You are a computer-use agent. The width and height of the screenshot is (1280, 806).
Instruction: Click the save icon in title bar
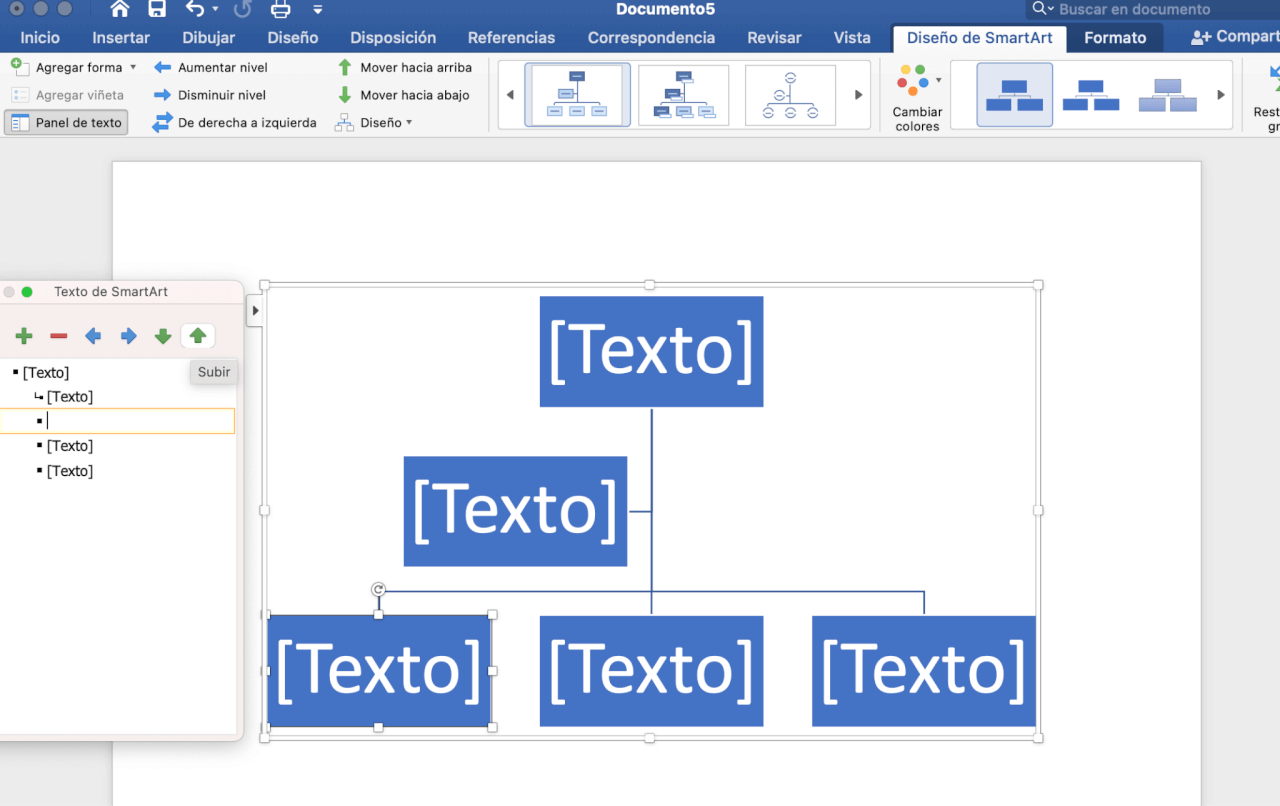pyautogui.click(x=157, y=10)
